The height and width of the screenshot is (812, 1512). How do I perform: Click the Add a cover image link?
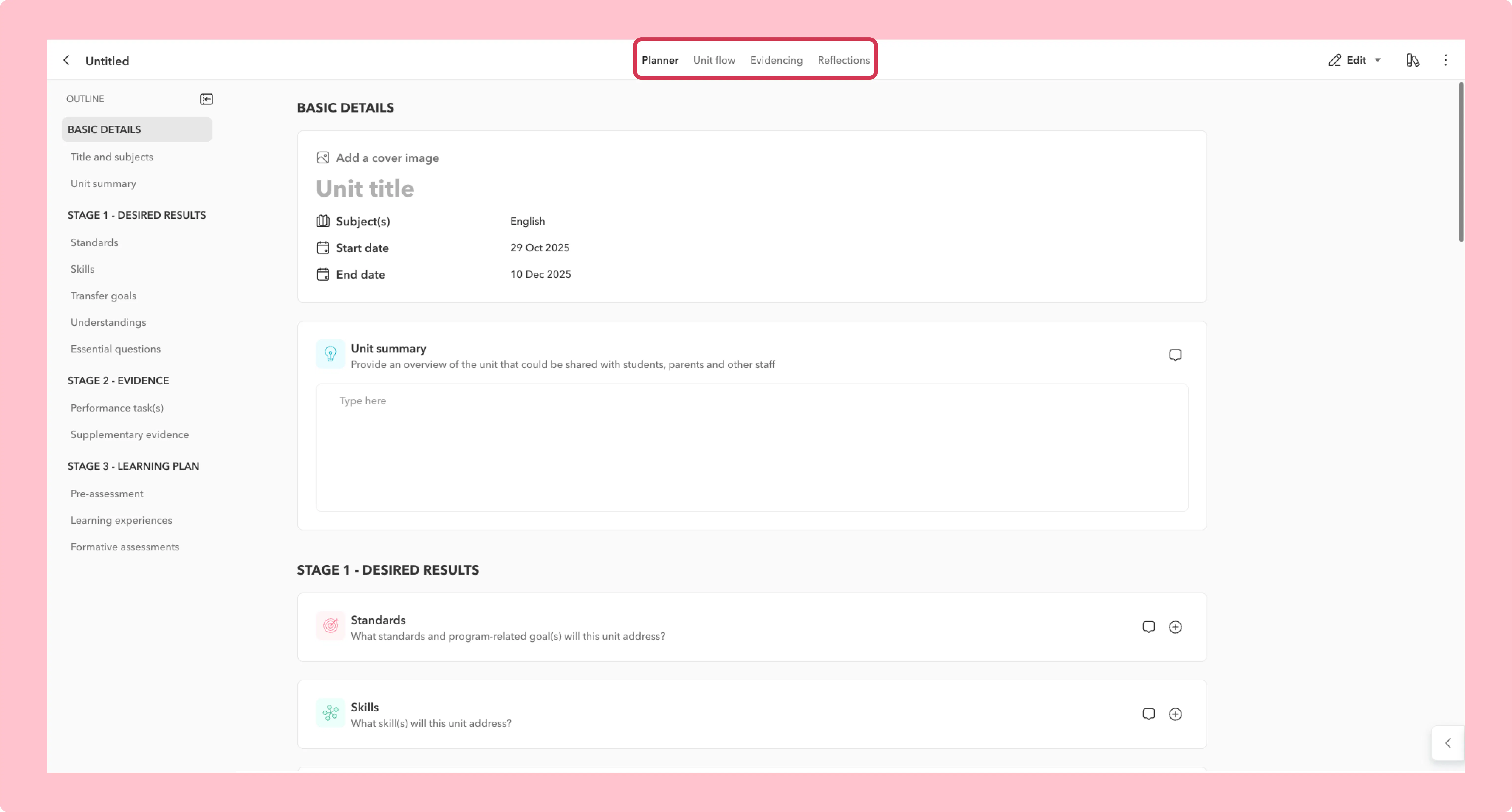(387, 158)
